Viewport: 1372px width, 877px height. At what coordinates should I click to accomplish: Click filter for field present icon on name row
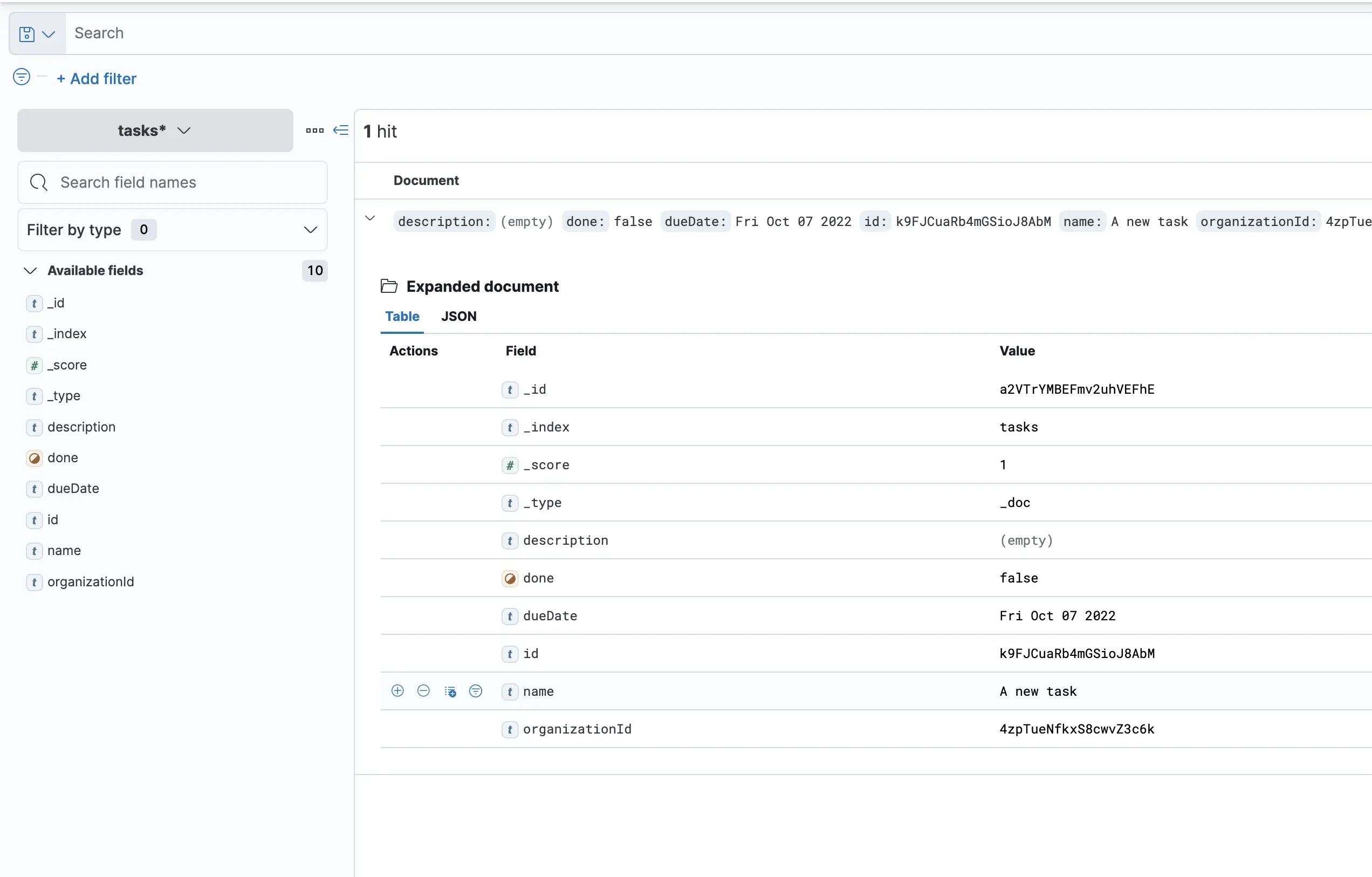[x=475, y=691]
